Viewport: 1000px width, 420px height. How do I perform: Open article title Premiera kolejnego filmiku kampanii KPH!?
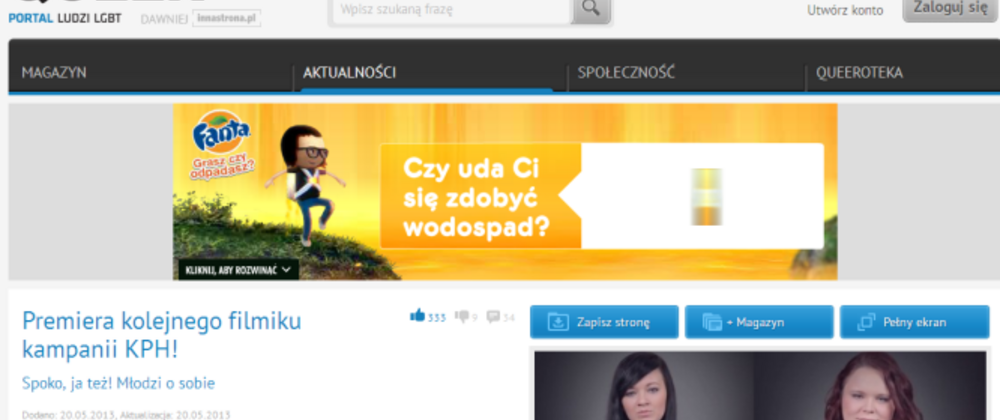pos(161,335)
